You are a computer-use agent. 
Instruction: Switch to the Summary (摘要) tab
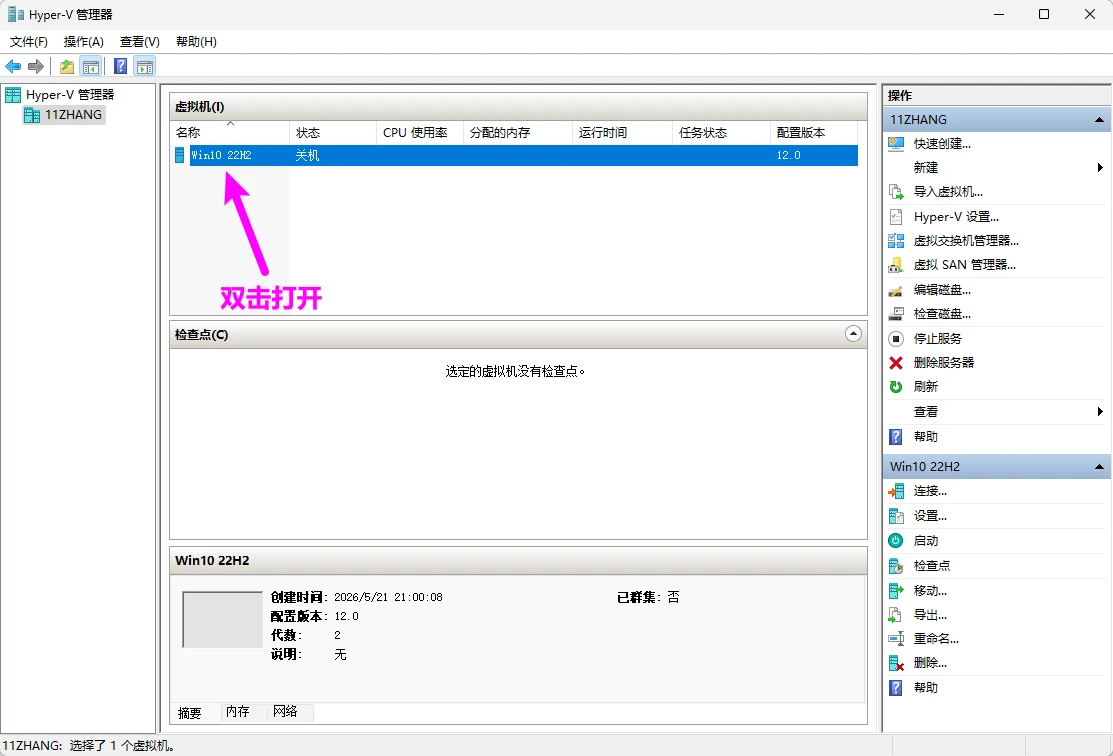point(190,713)
